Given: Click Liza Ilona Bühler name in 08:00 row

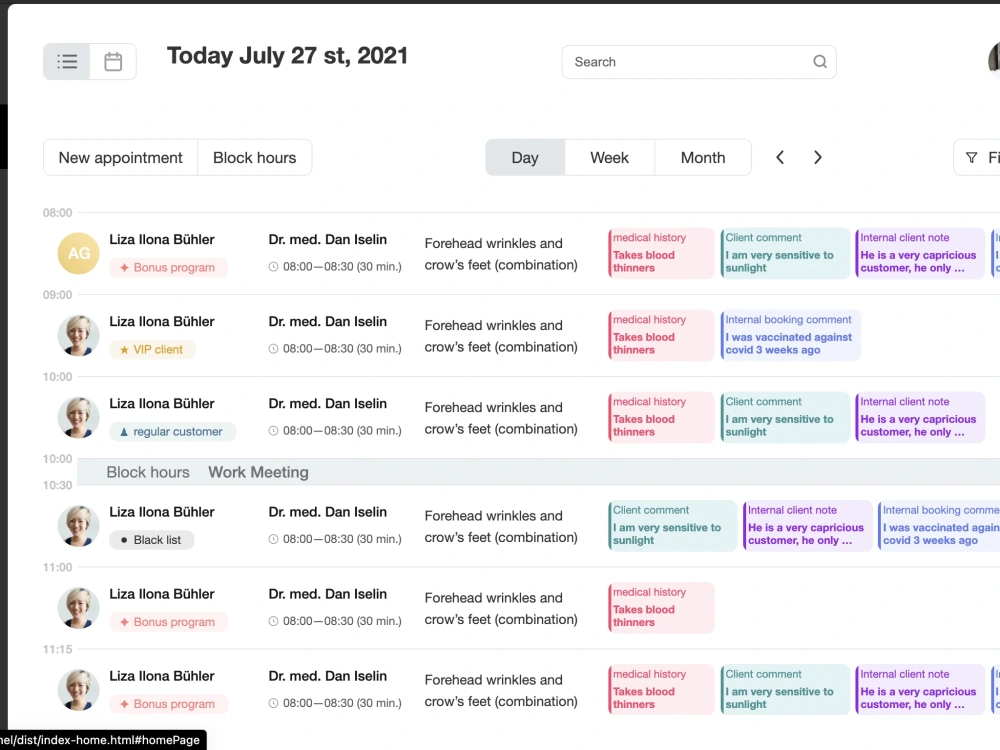Looking at the screenshot, I should pos(162,240).
